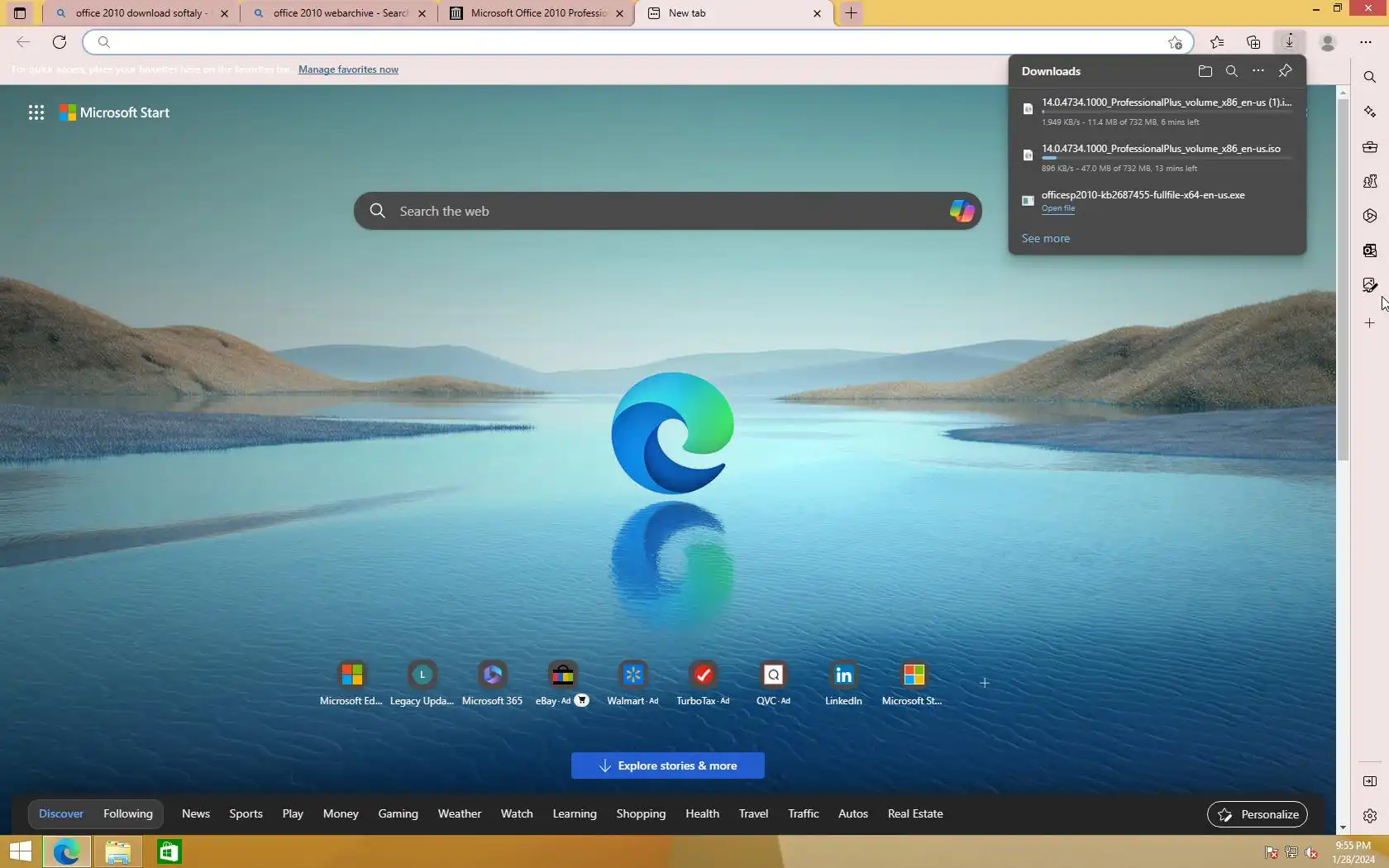Search downloads in the Downloads panel
The width and height of the screenshot is (1389, 868).
tap(1231, 71)
